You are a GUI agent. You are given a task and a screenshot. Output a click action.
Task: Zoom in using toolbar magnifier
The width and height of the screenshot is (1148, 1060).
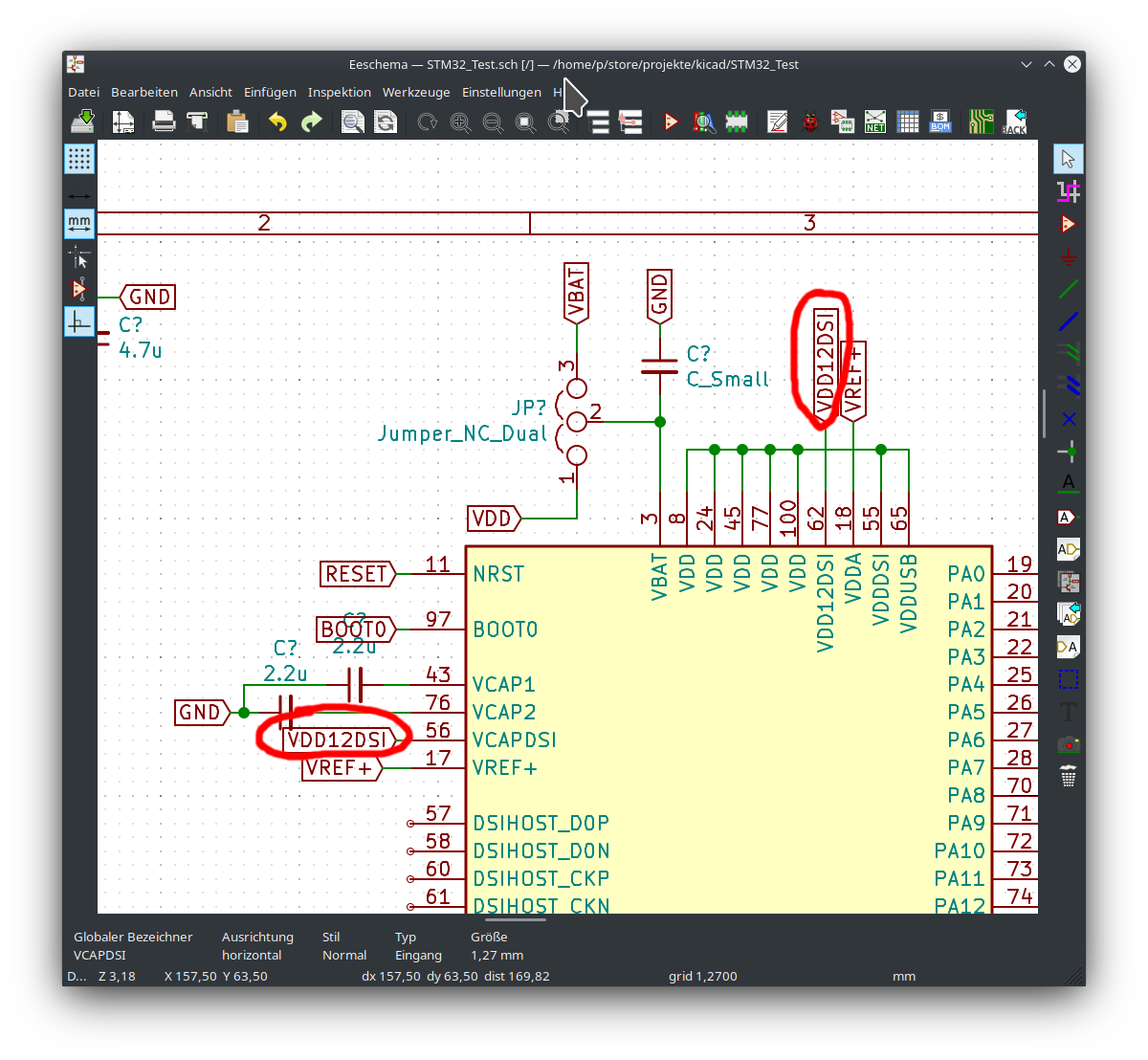click(x=460, y=121)
